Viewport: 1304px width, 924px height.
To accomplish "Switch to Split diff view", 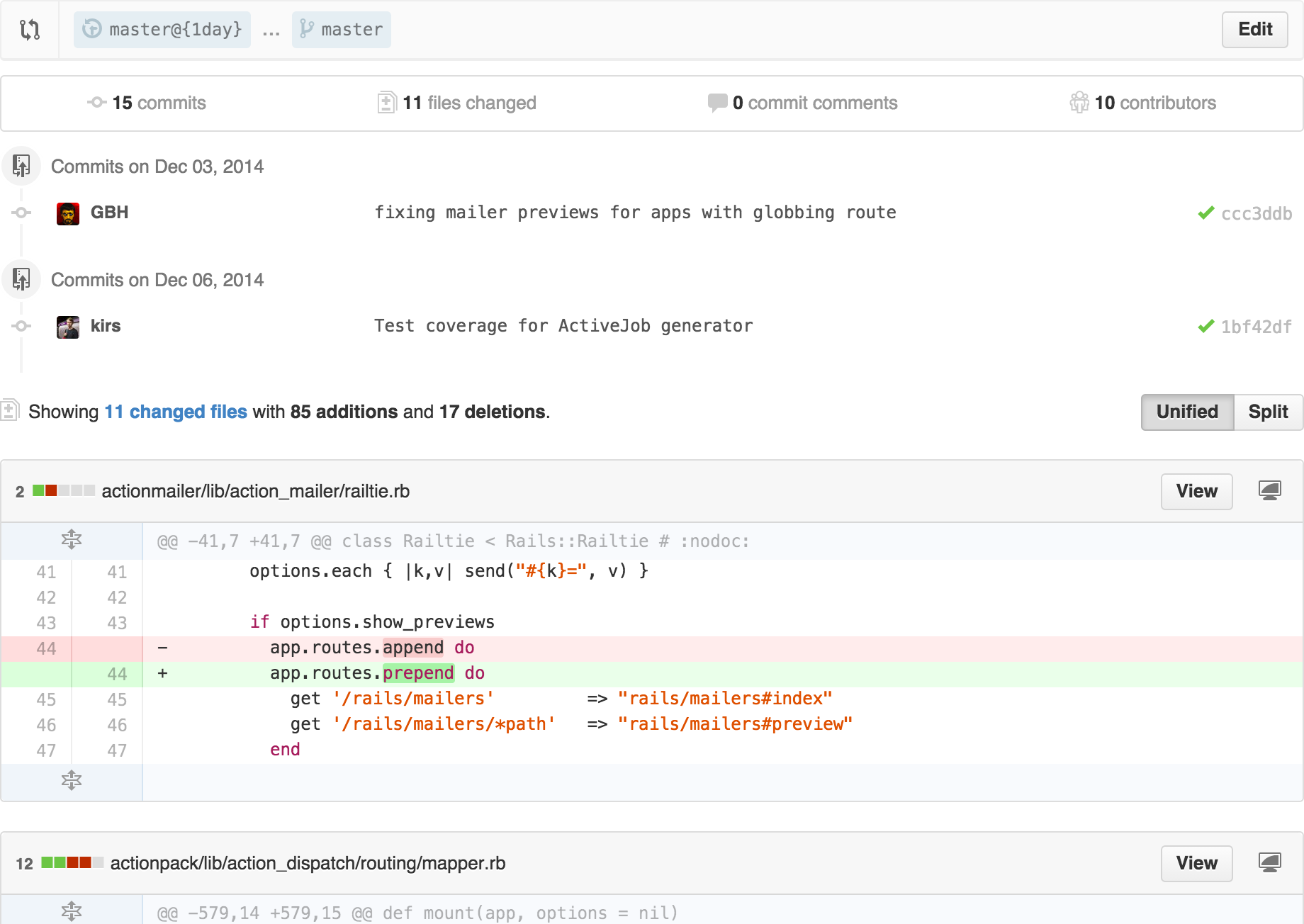I will tap(1268, 412).
